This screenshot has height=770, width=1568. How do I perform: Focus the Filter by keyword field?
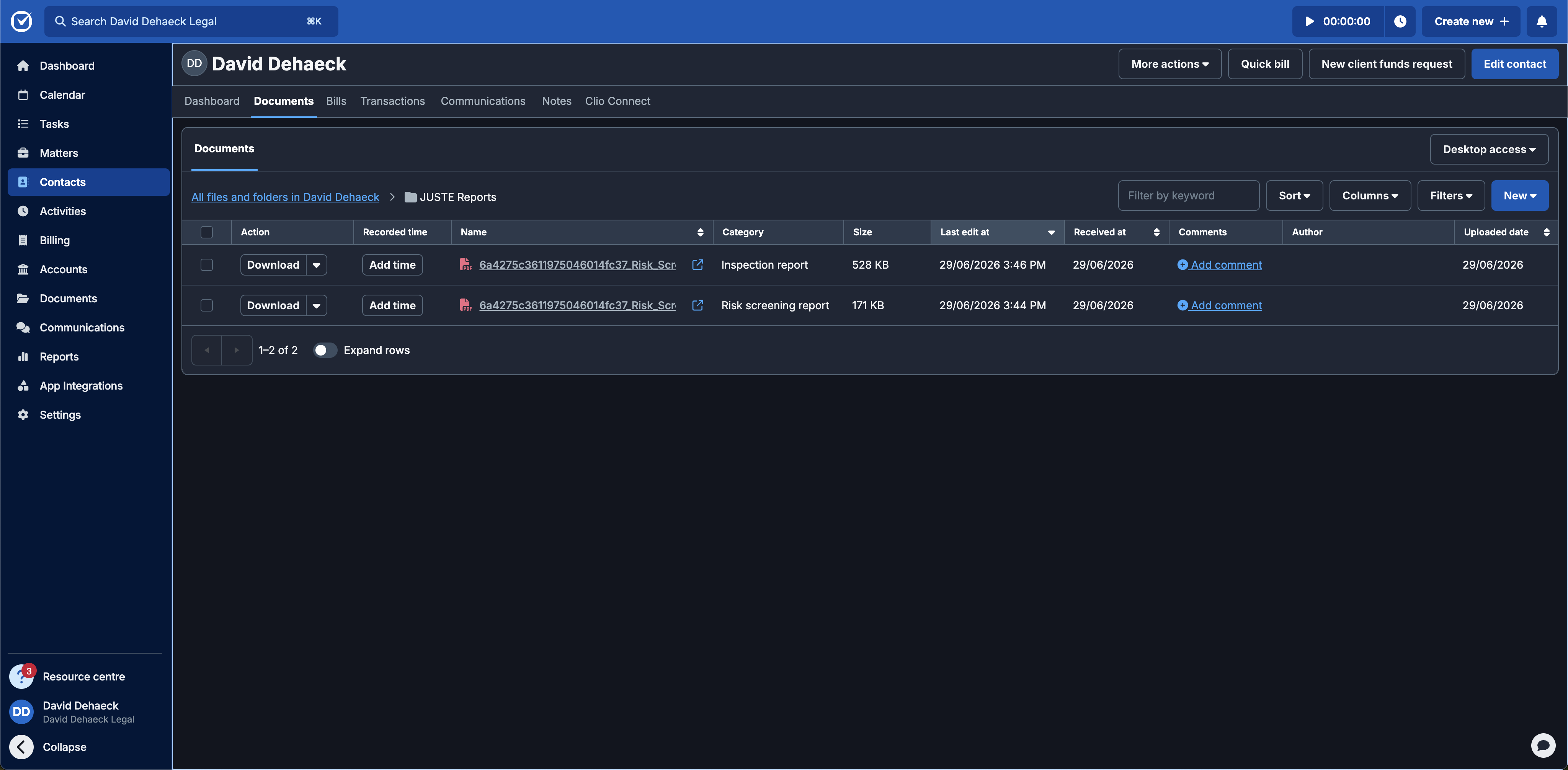1188,196
